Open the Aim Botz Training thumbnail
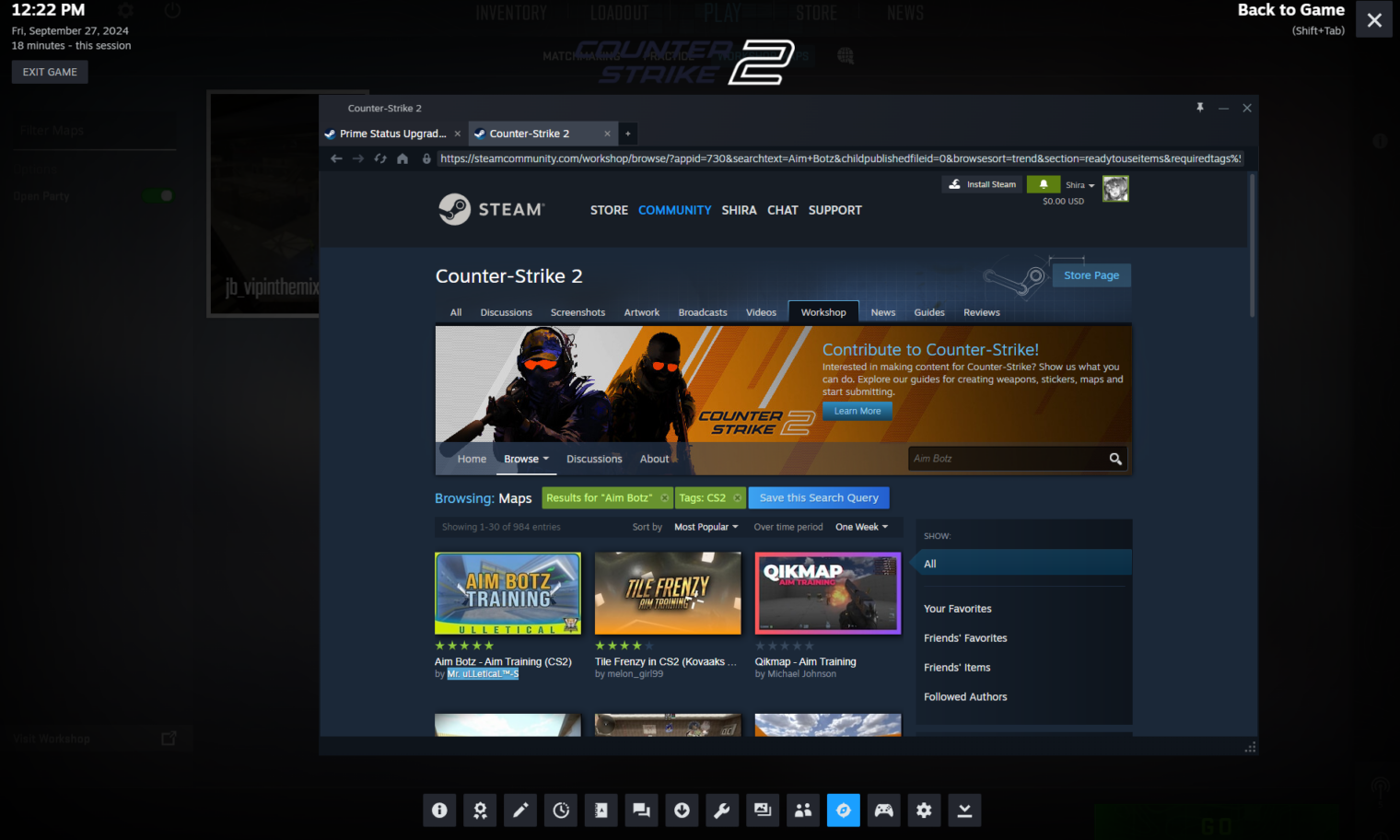 click(x=507, y=593)
